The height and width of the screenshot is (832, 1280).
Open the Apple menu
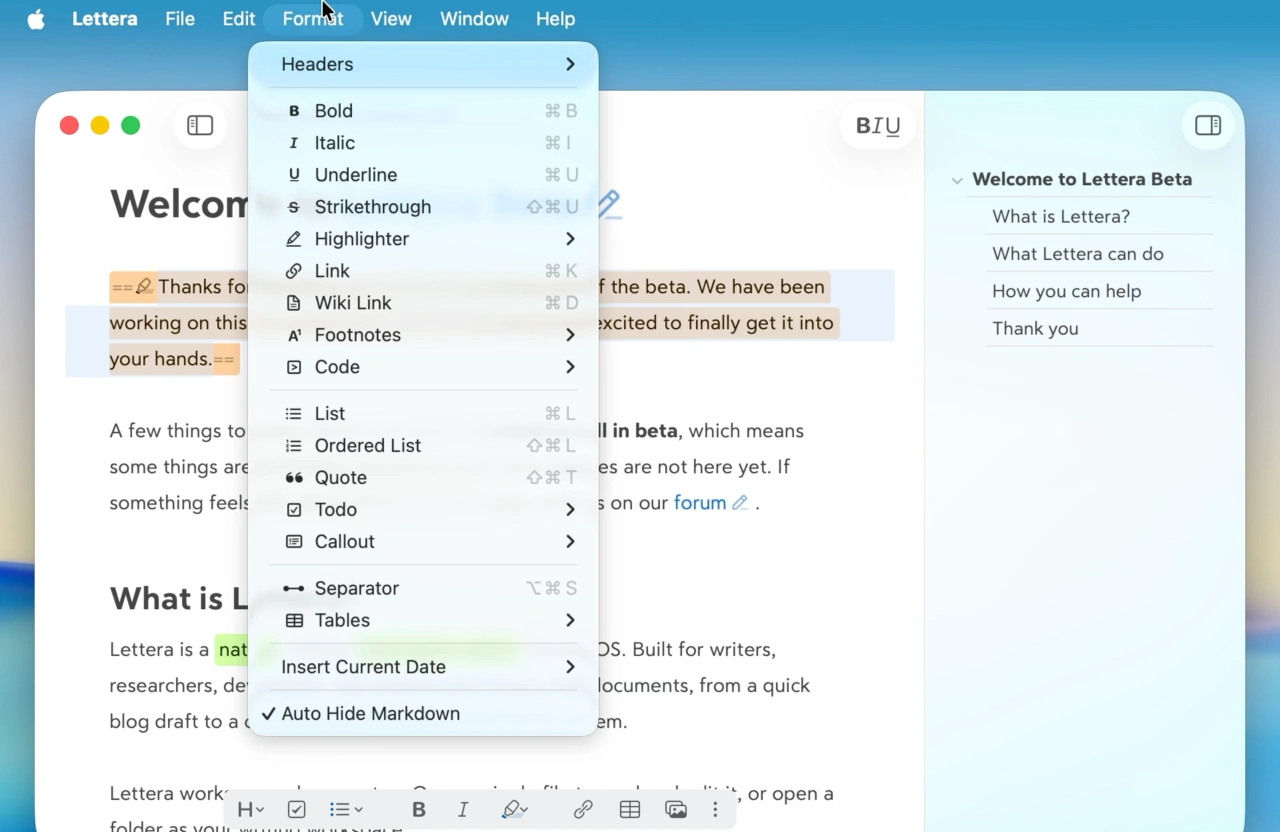(x=36, y=19)
